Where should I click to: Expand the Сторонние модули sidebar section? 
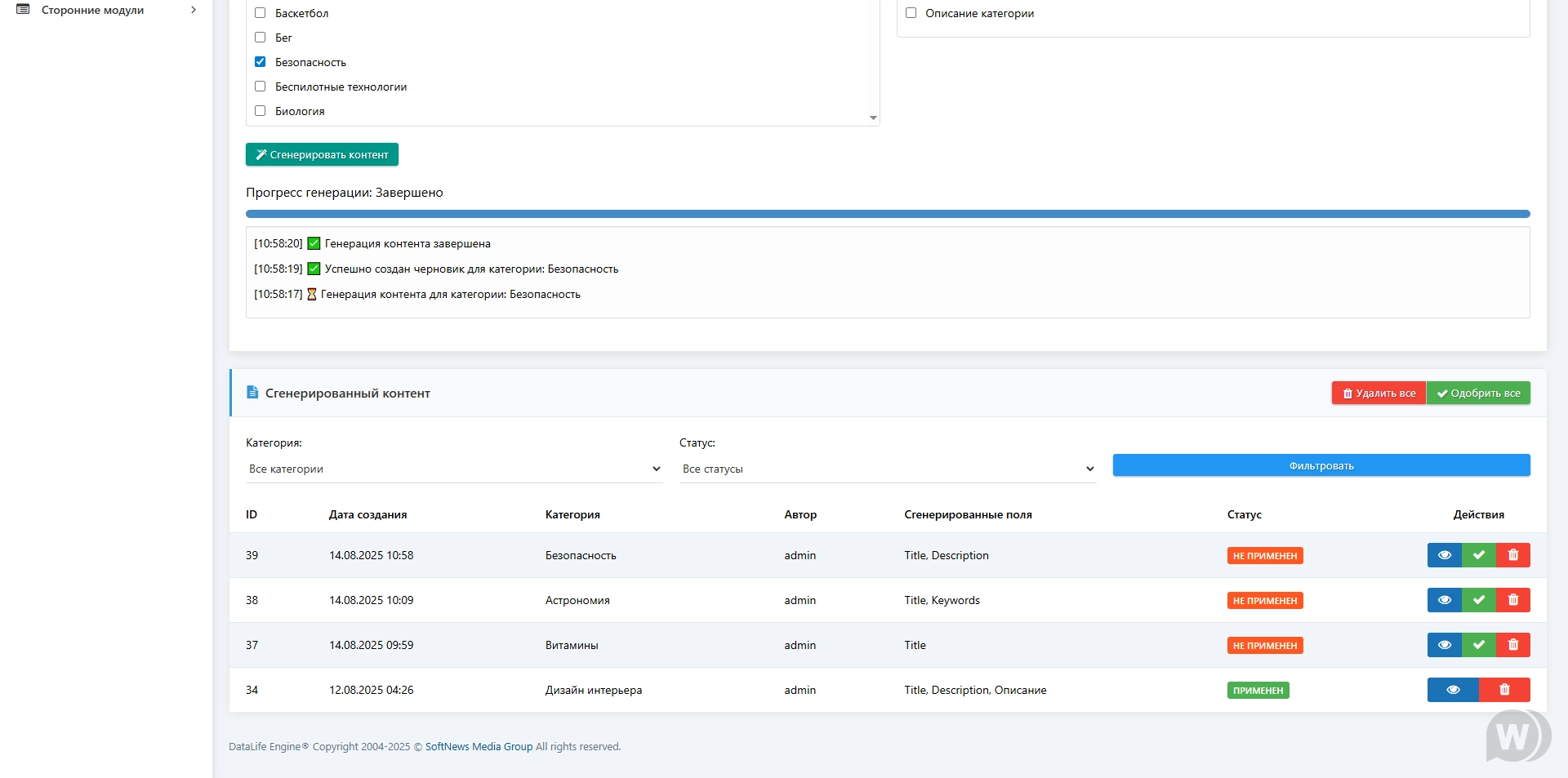(x=106, y=10)
